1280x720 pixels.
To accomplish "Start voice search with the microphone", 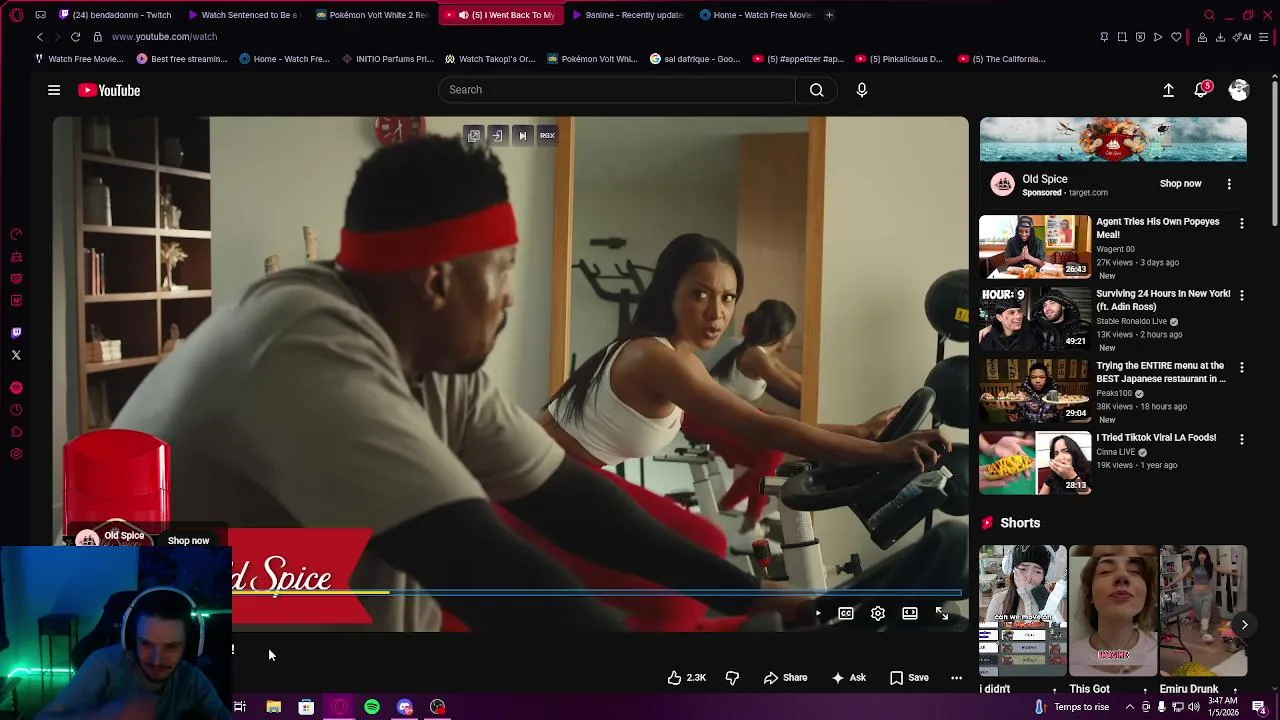I will [x=862, y=90].
